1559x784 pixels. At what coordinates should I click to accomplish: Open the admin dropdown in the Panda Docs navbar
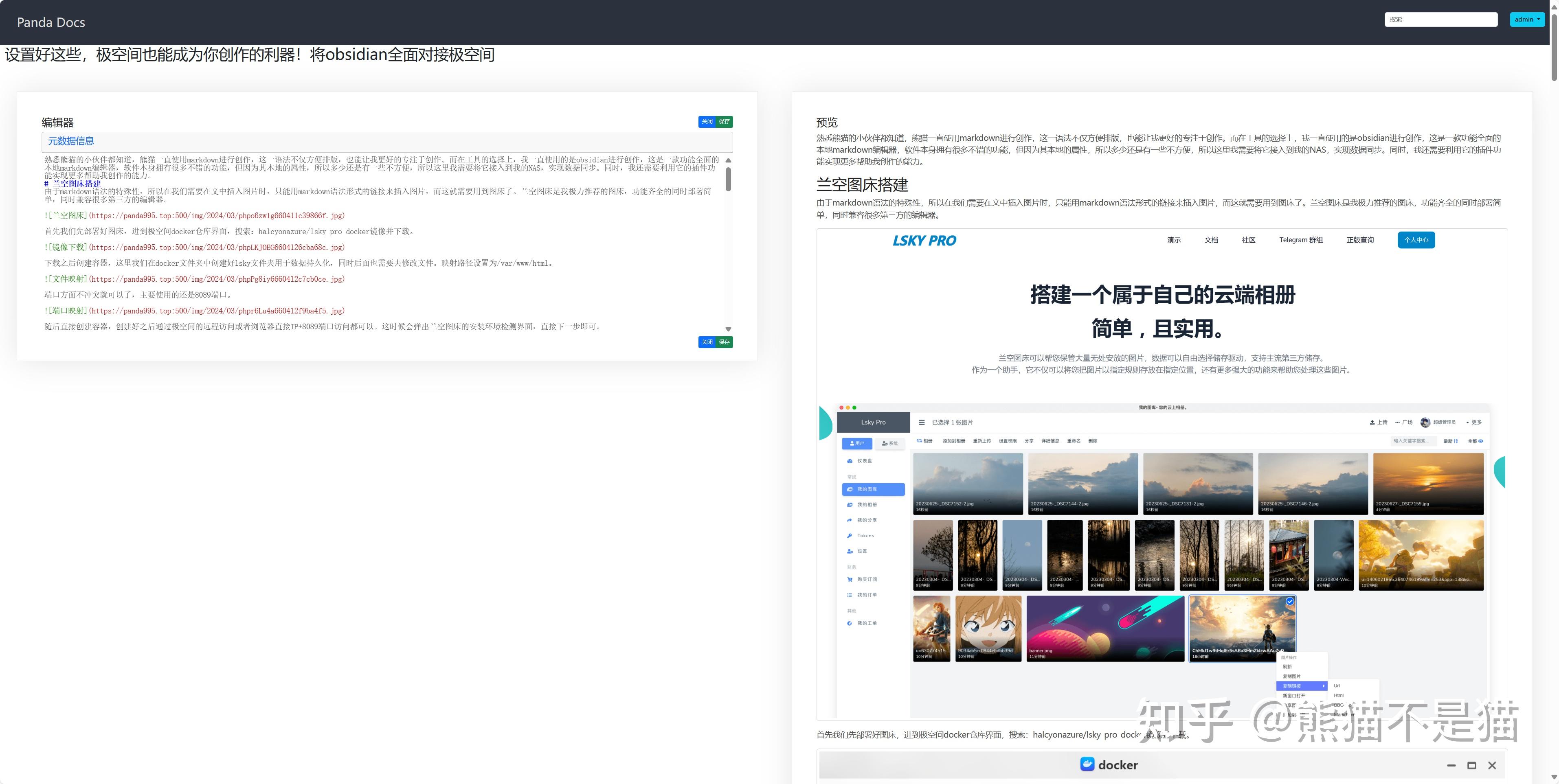pyautogui.click(x=1527, y=19)
